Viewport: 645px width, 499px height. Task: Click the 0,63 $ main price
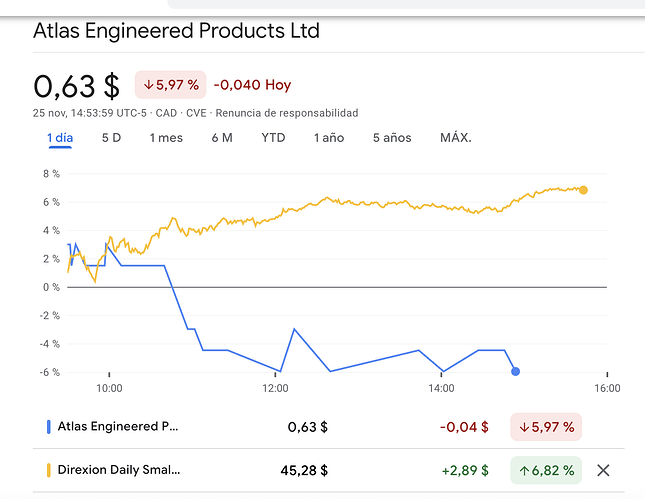77,86
